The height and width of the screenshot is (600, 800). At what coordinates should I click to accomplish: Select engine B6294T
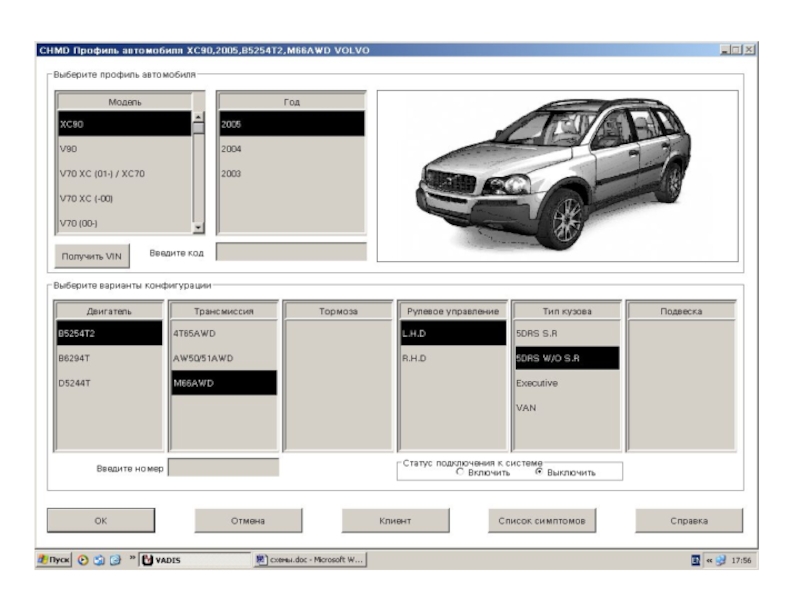coord(109,358)
